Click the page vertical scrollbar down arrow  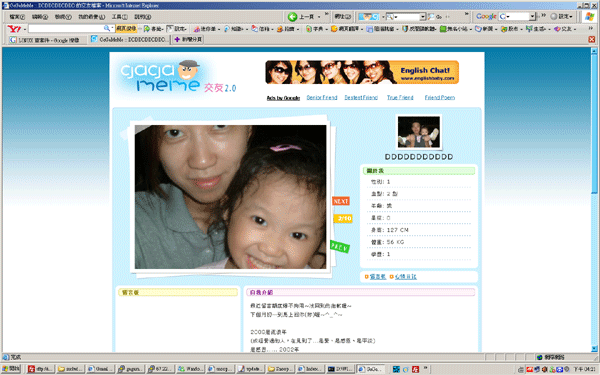tap(594, 349)
